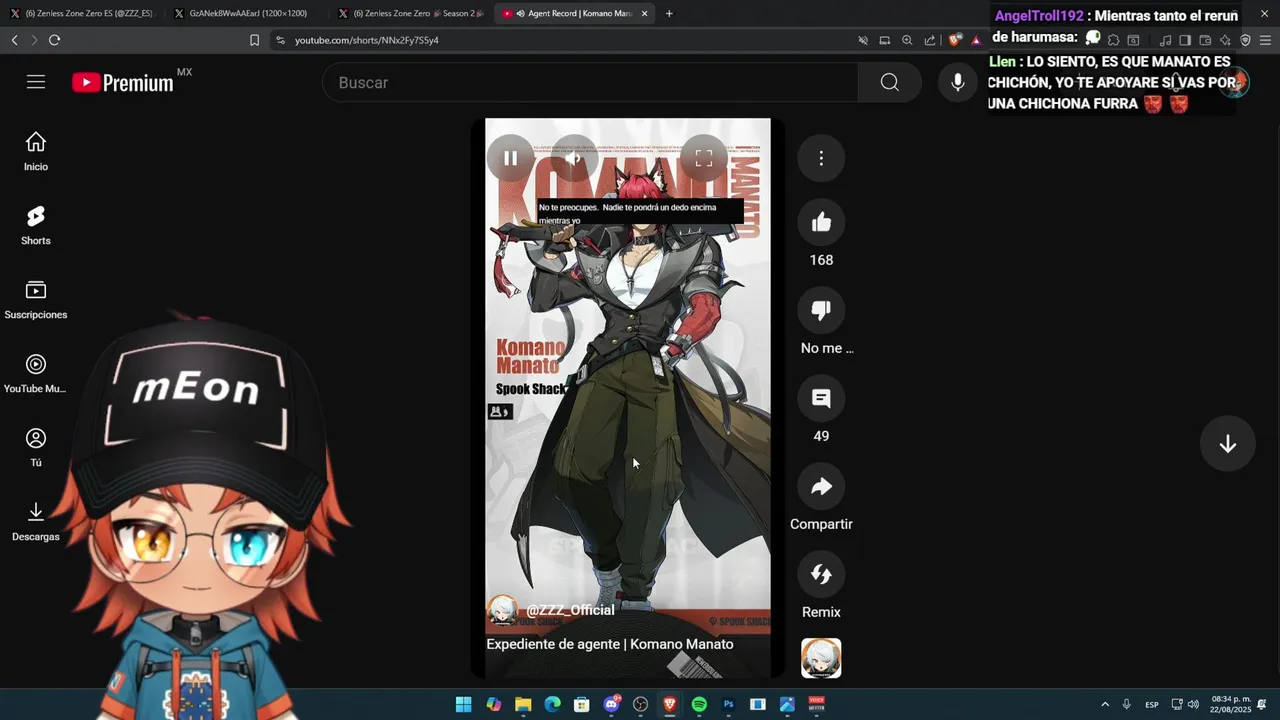This screenshot has width=1280, height=720.
Task: Open the clock showing 08:34 p. m.
Action: click(x=1231, y=705)
